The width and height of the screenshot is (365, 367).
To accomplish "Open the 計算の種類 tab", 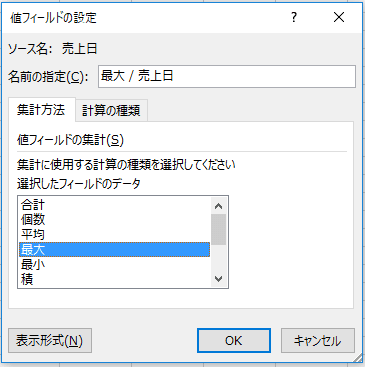I will point(111,111).
